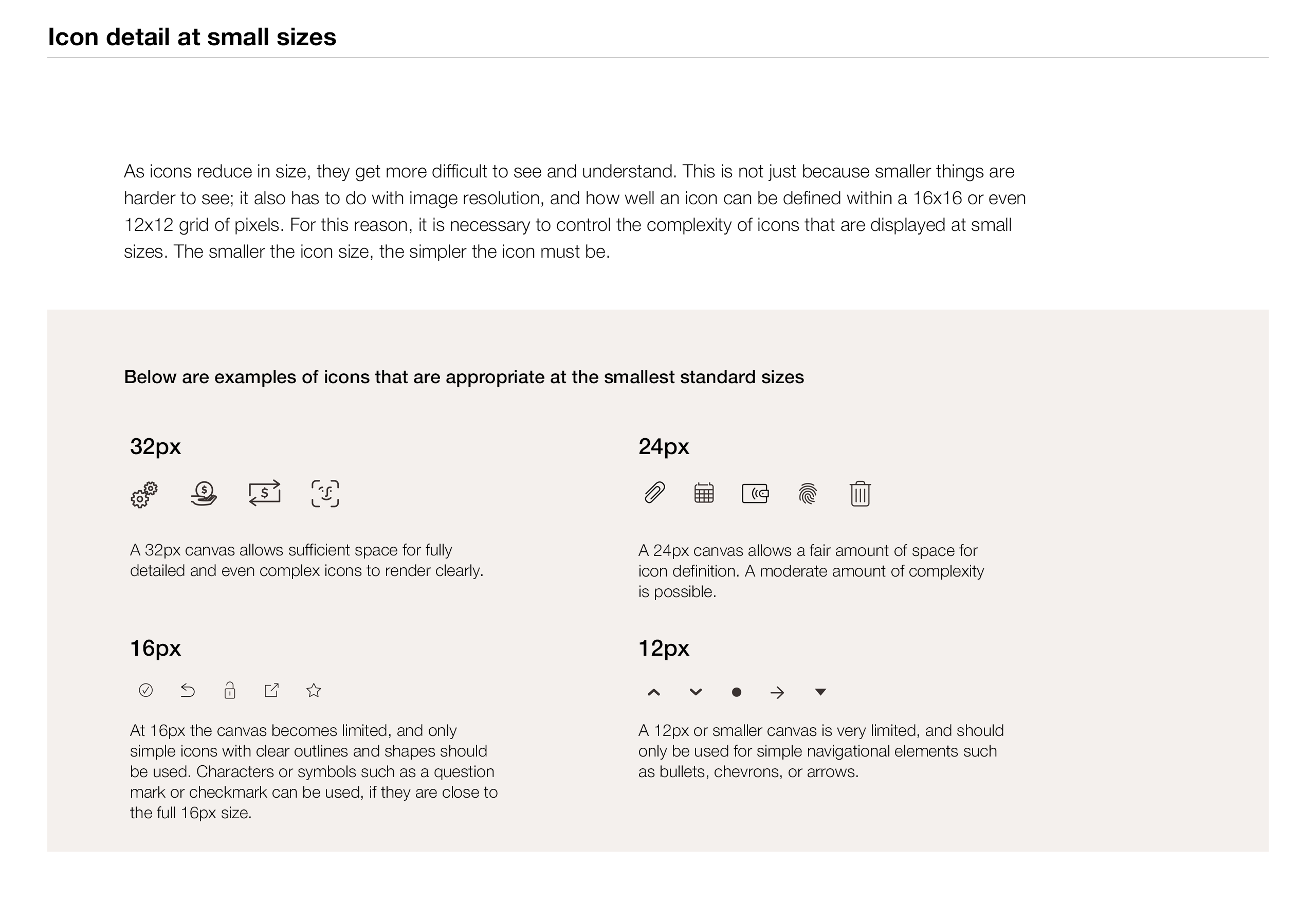Tap the fingerprint icon

pyautogui.click(x=808, y=493)
